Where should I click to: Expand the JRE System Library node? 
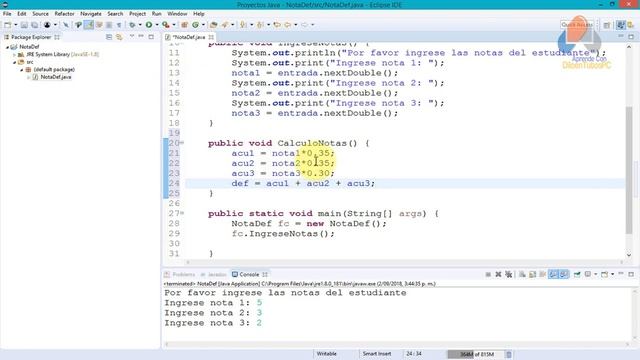coord(14,55)
